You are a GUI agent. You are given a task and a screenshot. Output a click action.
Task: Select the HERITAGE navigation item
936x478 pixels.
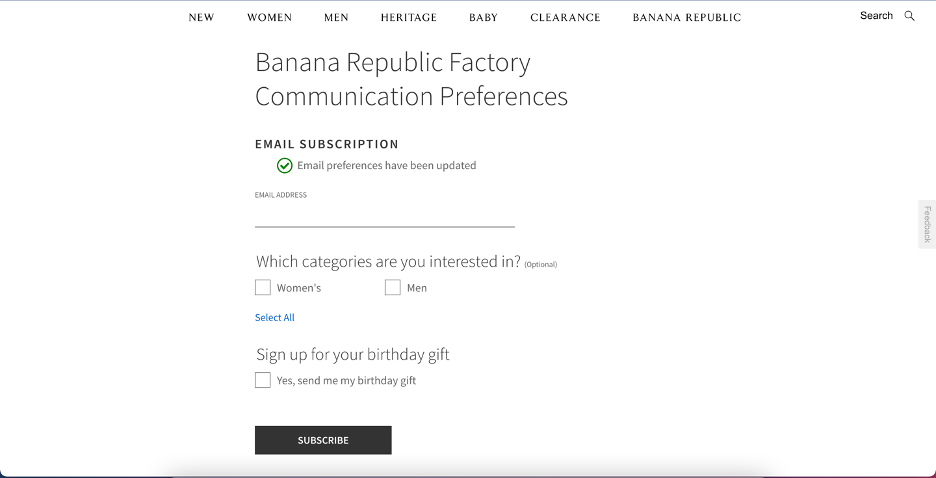click(x=408, y=17)
